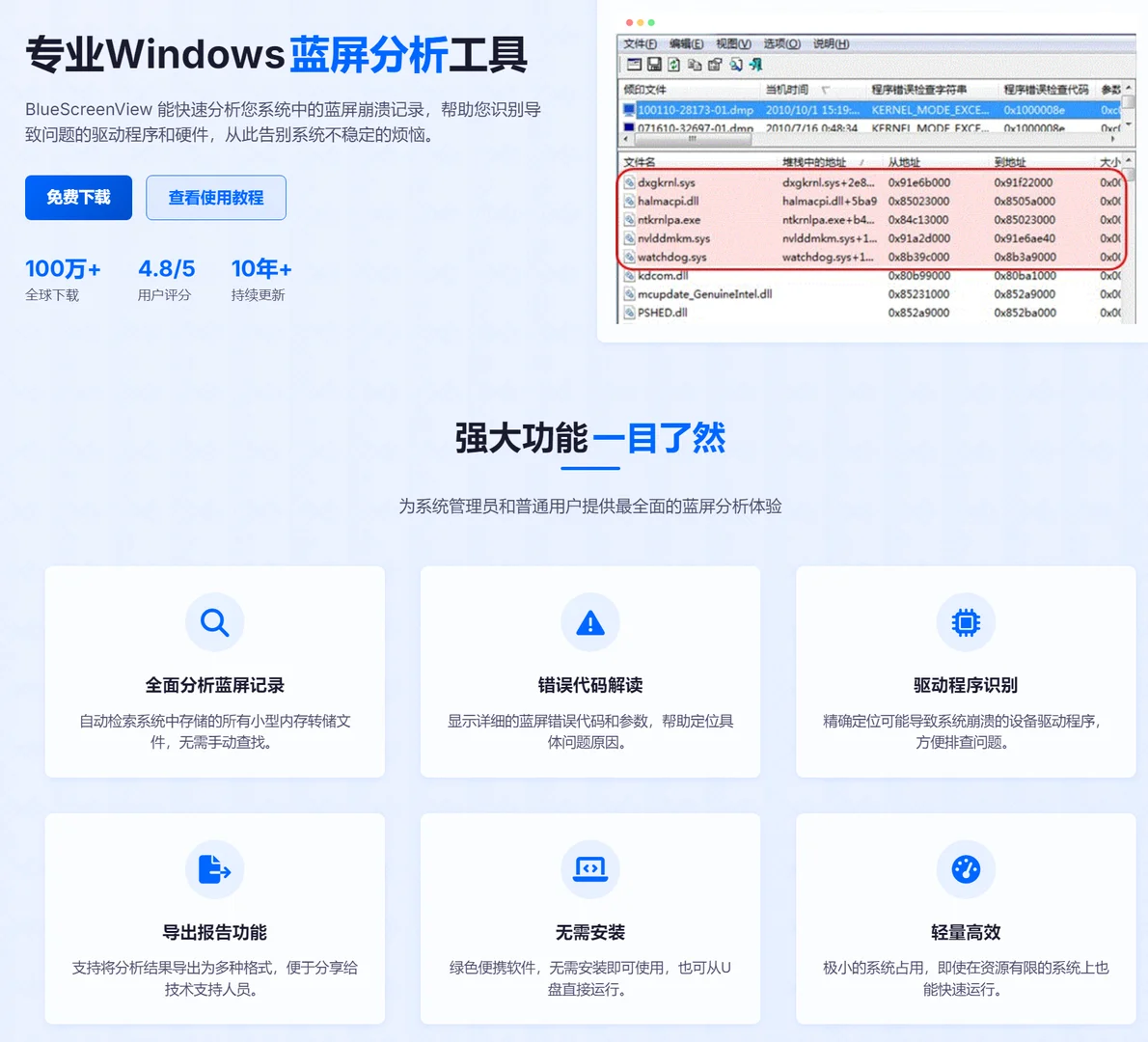Click the export icon on 导出报告功能 card
Screen dimensions: 1148x1042
tap(214, 869)
